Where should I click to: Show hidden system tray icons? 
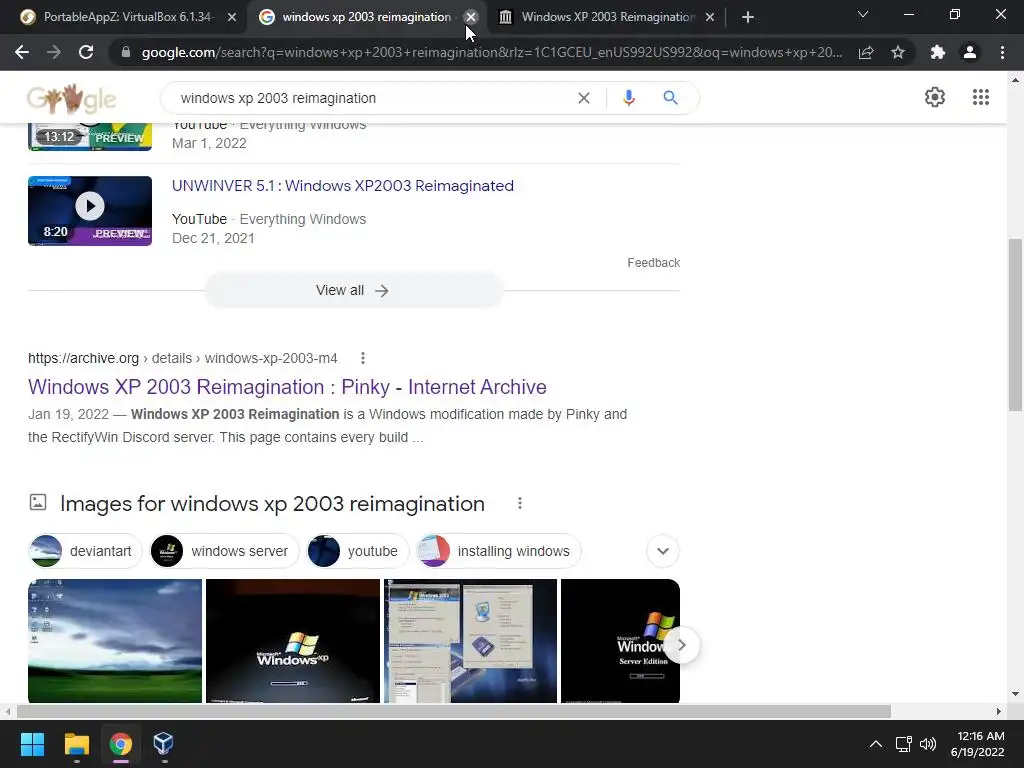click(876, 744)
